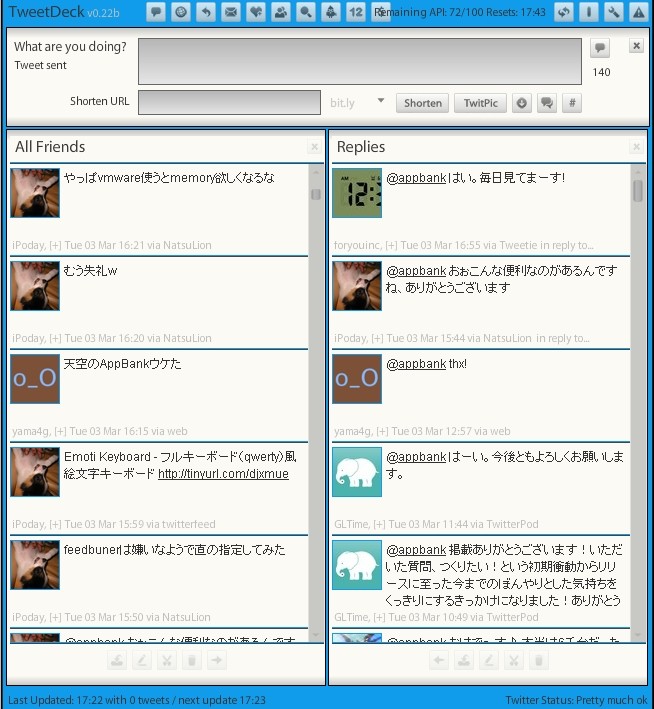Click the inbox tray icon under All Friends
654x709 pixels.
117,660
